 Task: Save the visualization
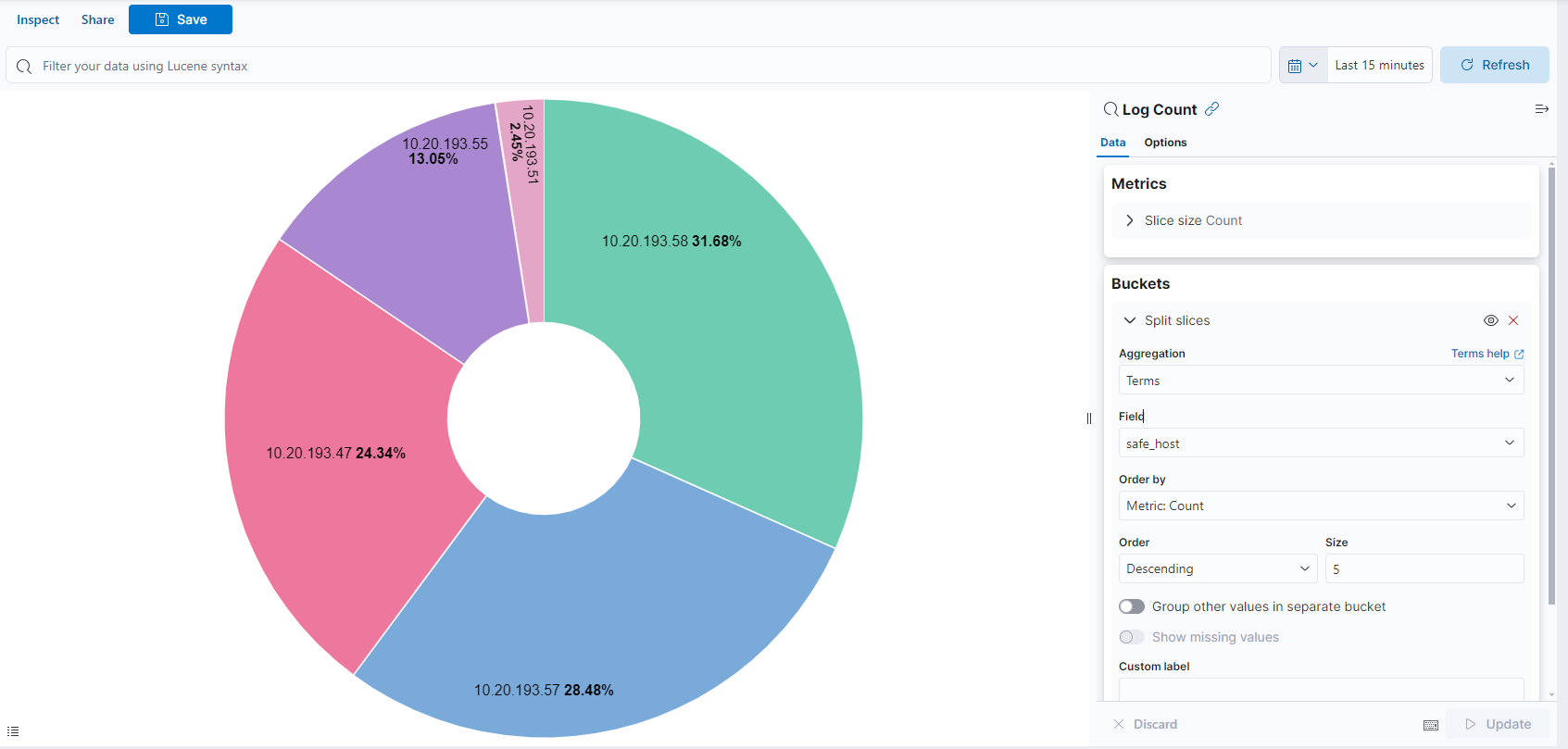181,19
